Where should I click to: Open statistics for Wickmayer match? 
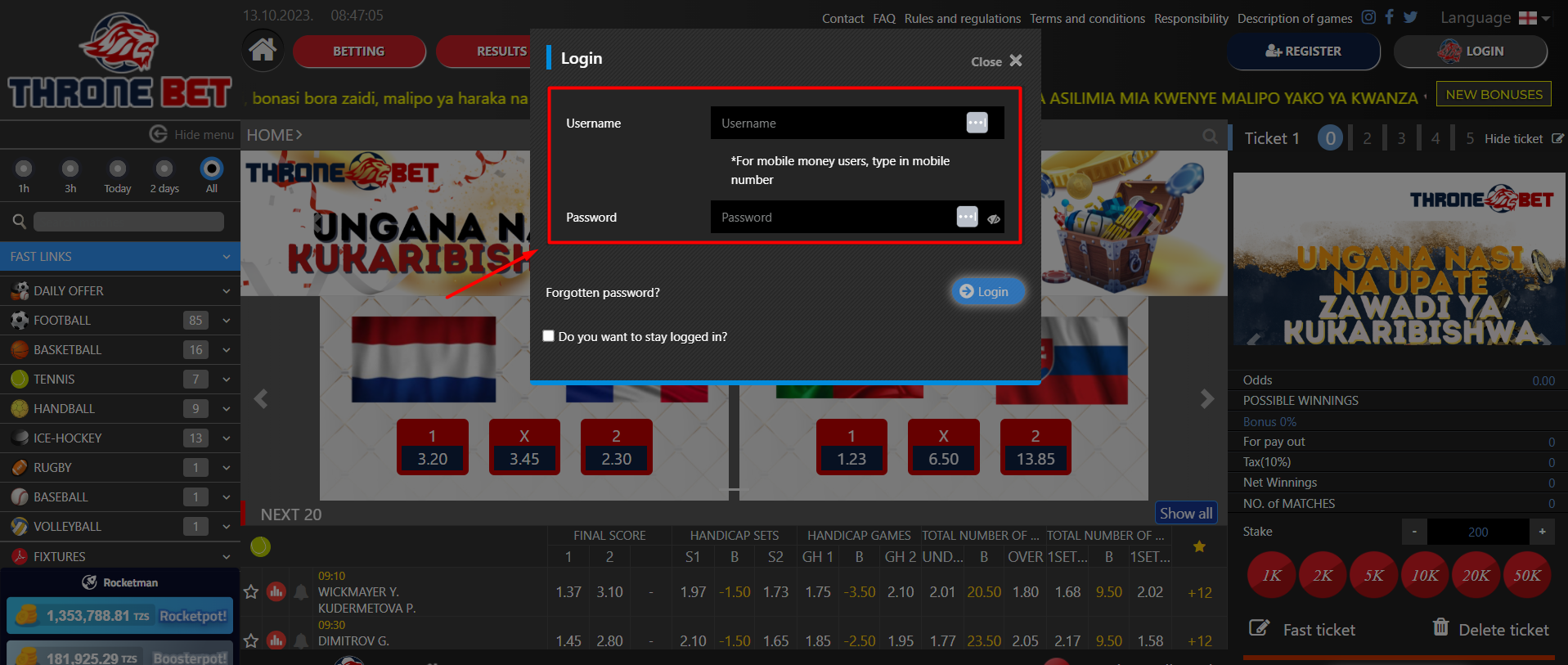[276, 591]
